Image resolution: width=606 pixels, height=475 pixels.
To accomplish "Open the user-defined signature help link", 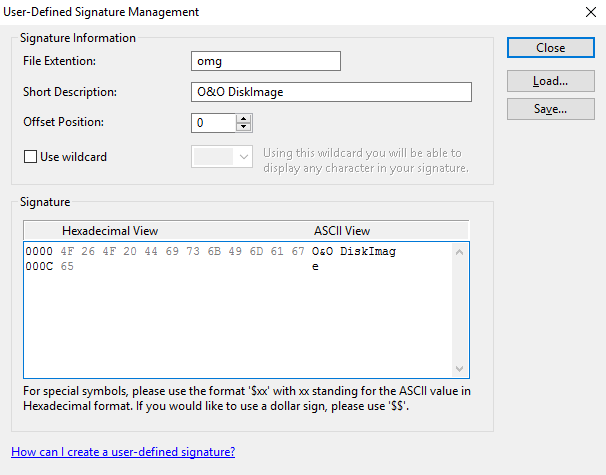I will [123, 452].
